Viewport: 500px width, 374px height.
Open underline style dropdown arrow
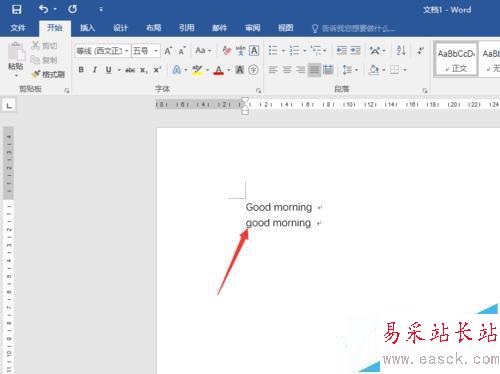(x=119, y=70)
